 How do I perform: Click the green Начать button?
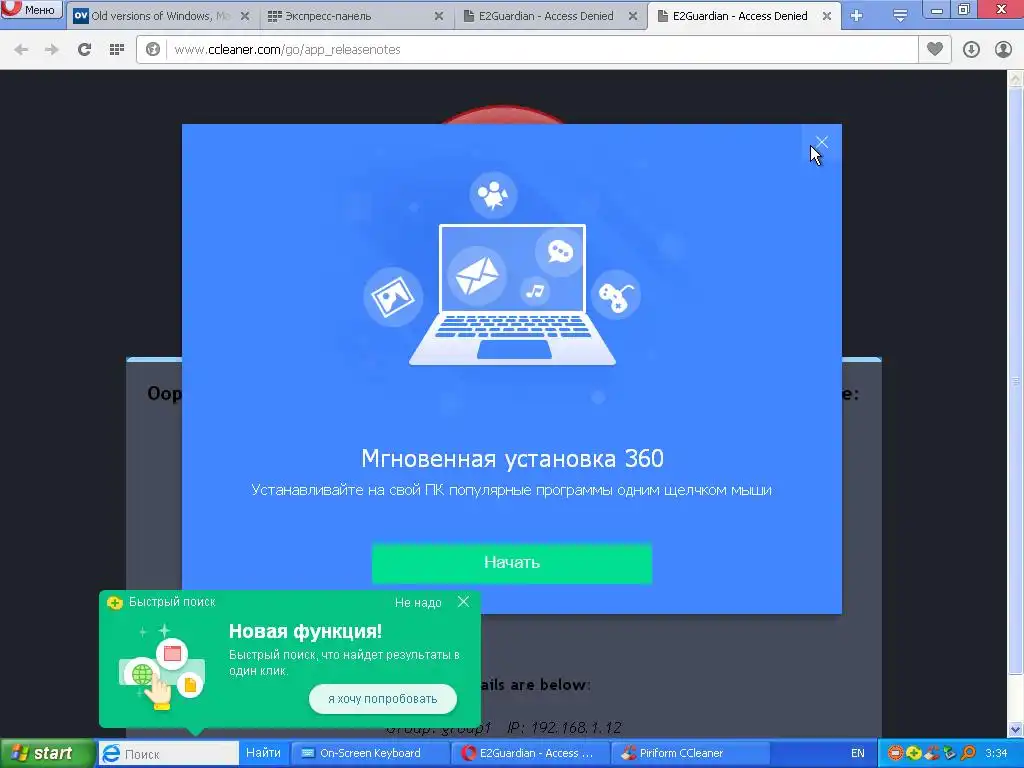512,562
